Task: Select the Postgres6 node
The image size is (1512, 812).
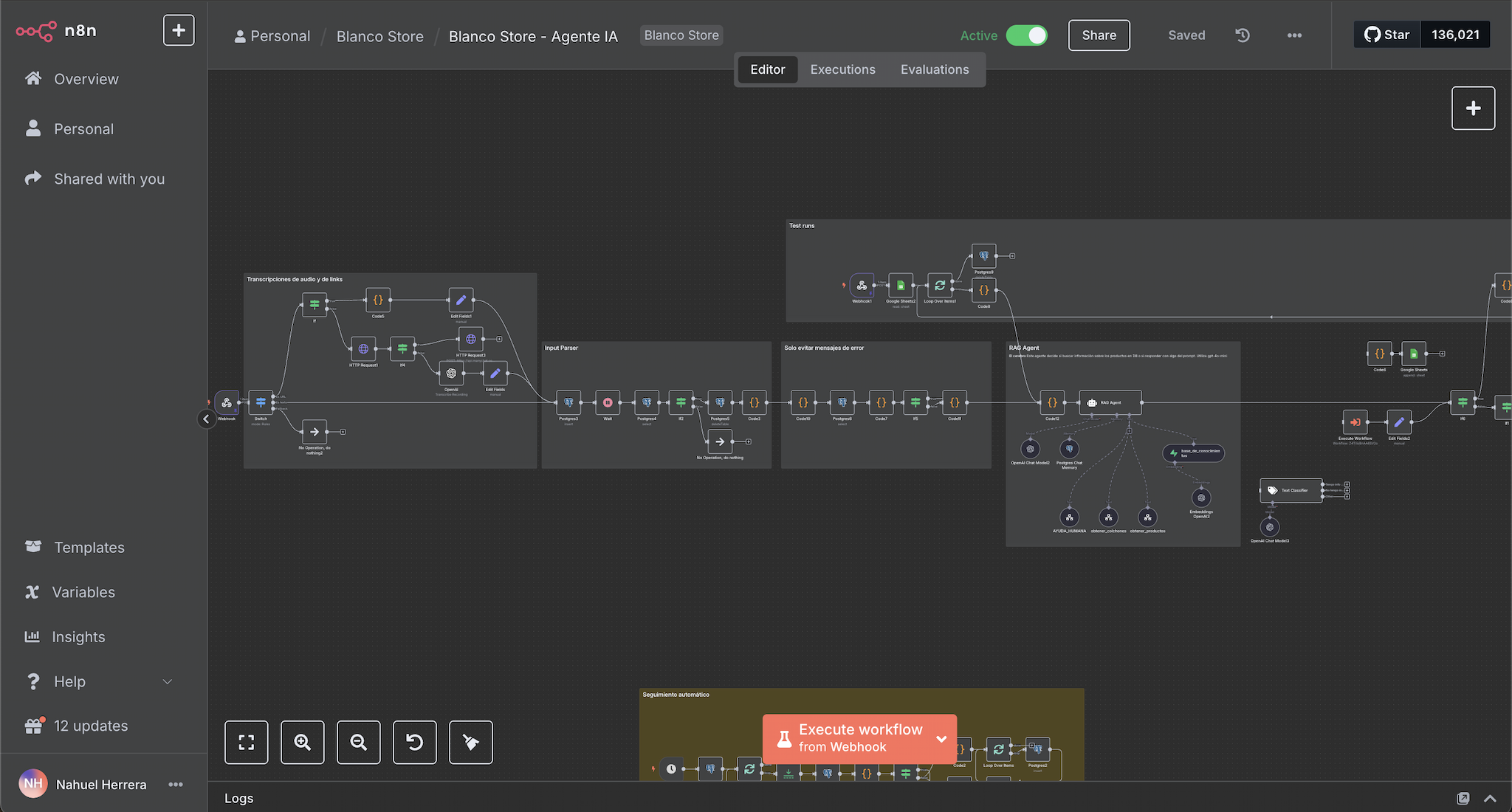Action: click(x=842, y=402)
